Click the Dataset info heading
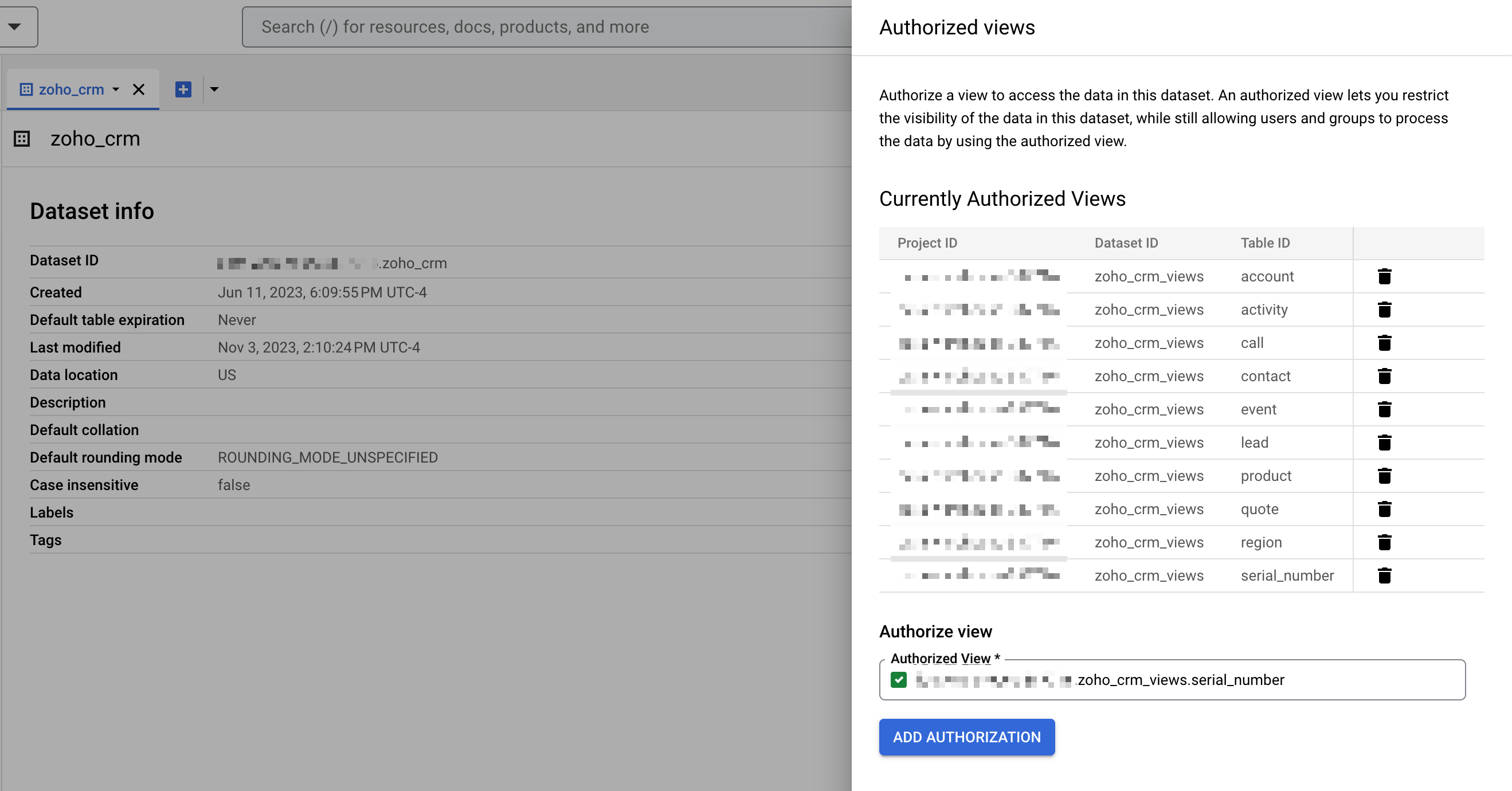Viewport: 1512px width, 791px height. 92,212
